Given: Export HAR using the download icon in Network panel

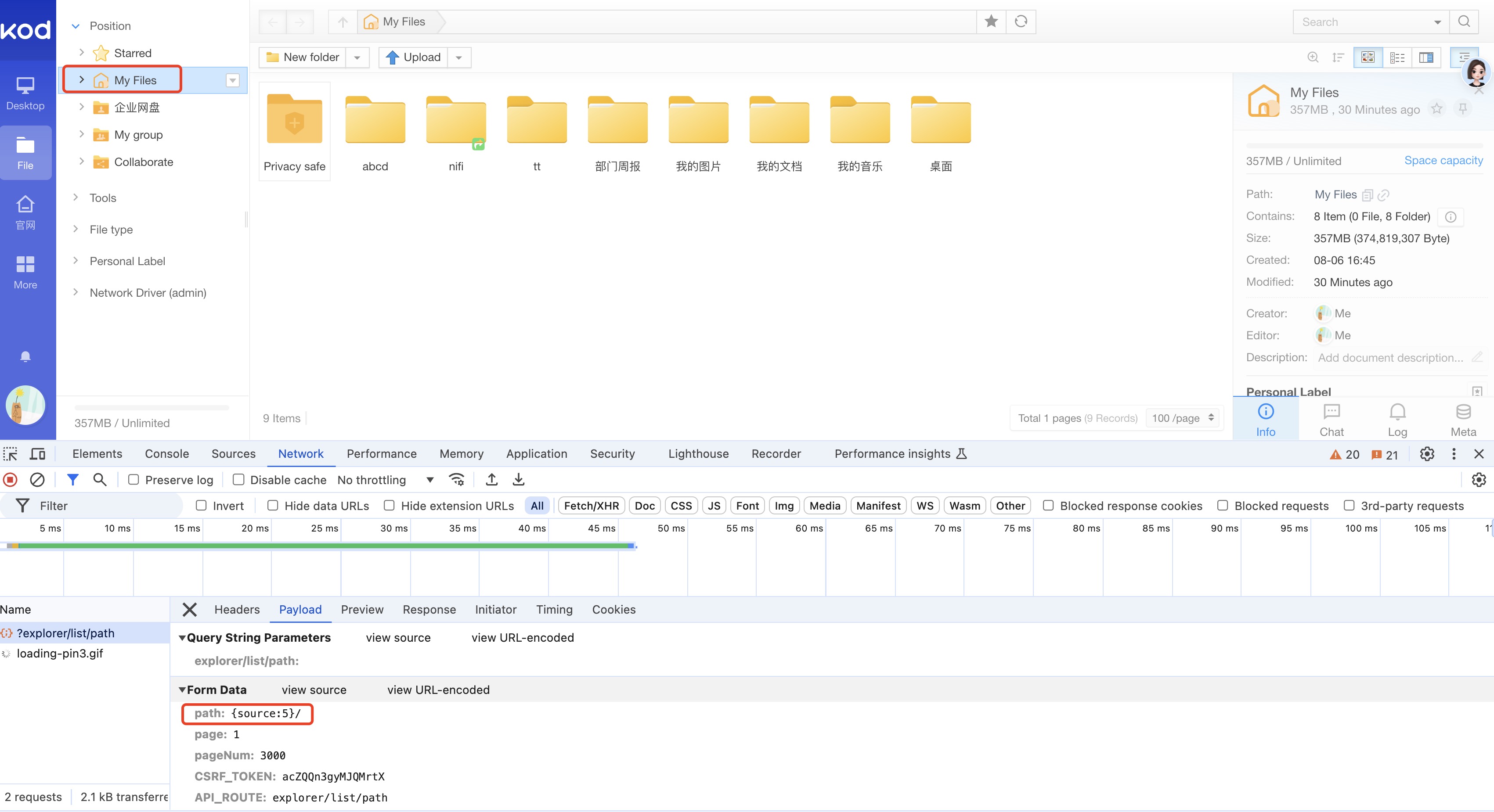Looking at the screenshot, I should 518,480.
